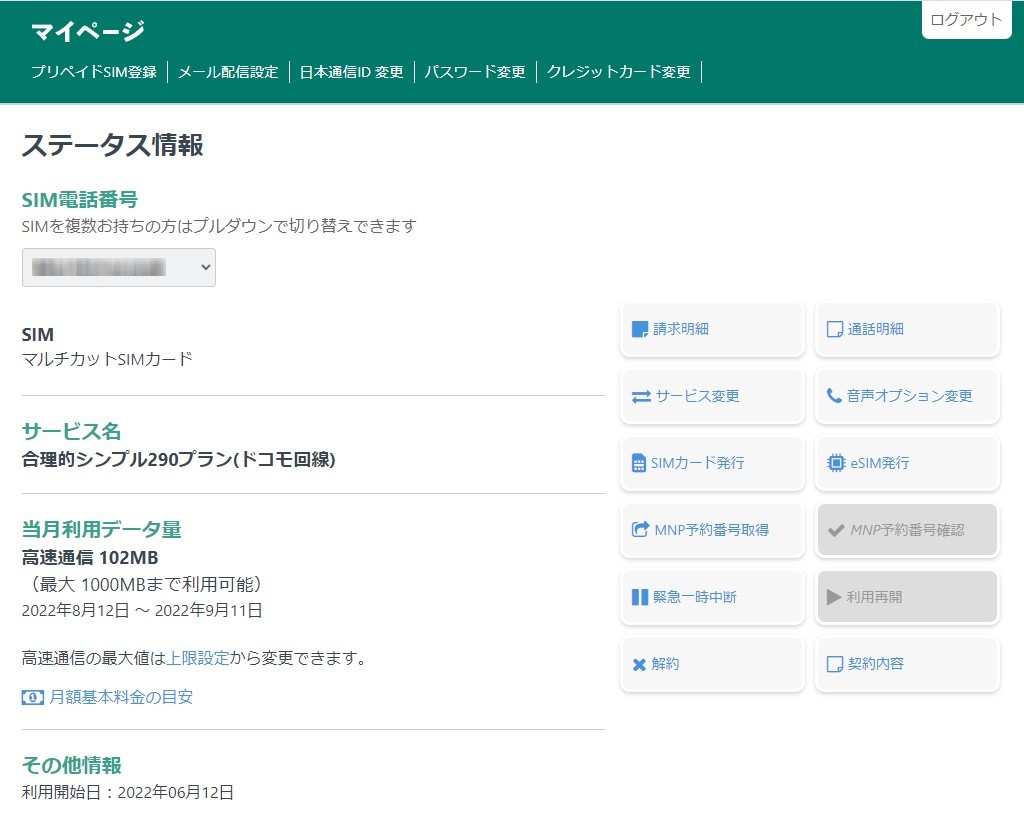Image resolution: width=1024 pixels, height=840 pixels.
Task: Click the 日本通信ID 変更 menu item
Action: point(351,72)
